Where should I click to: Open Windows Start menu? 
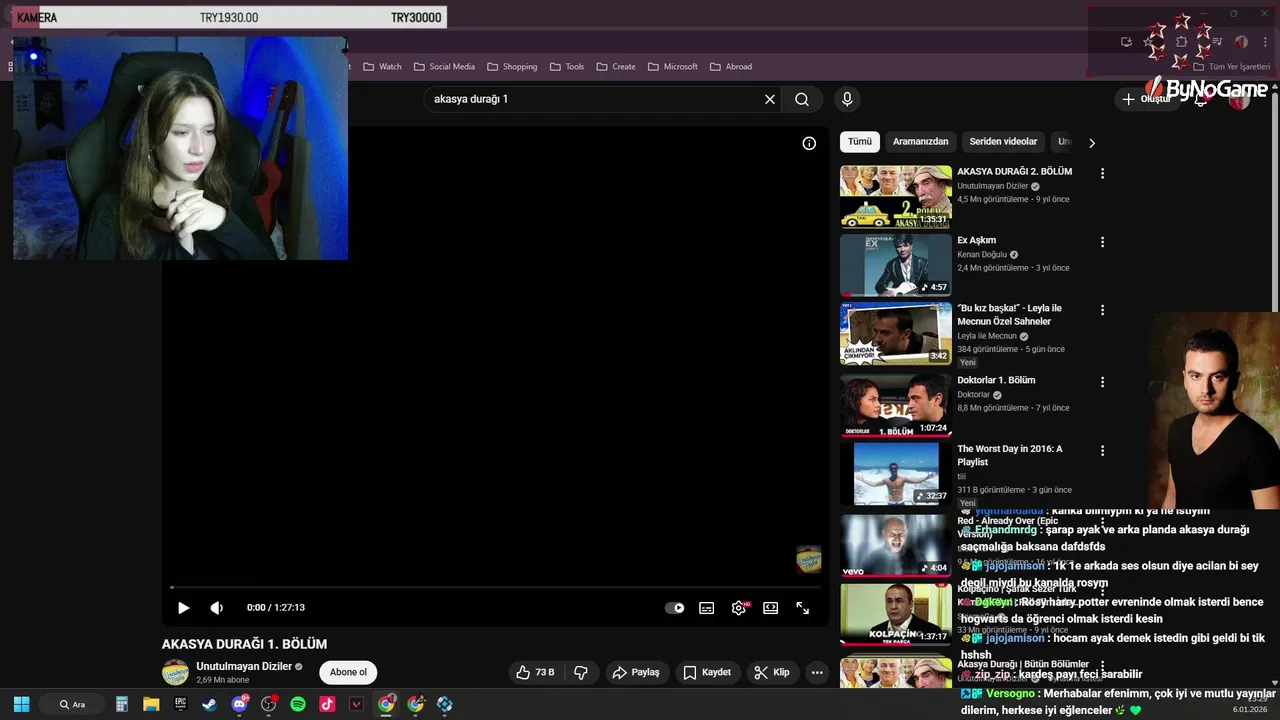pyautogui.click(x=21, y=704)
